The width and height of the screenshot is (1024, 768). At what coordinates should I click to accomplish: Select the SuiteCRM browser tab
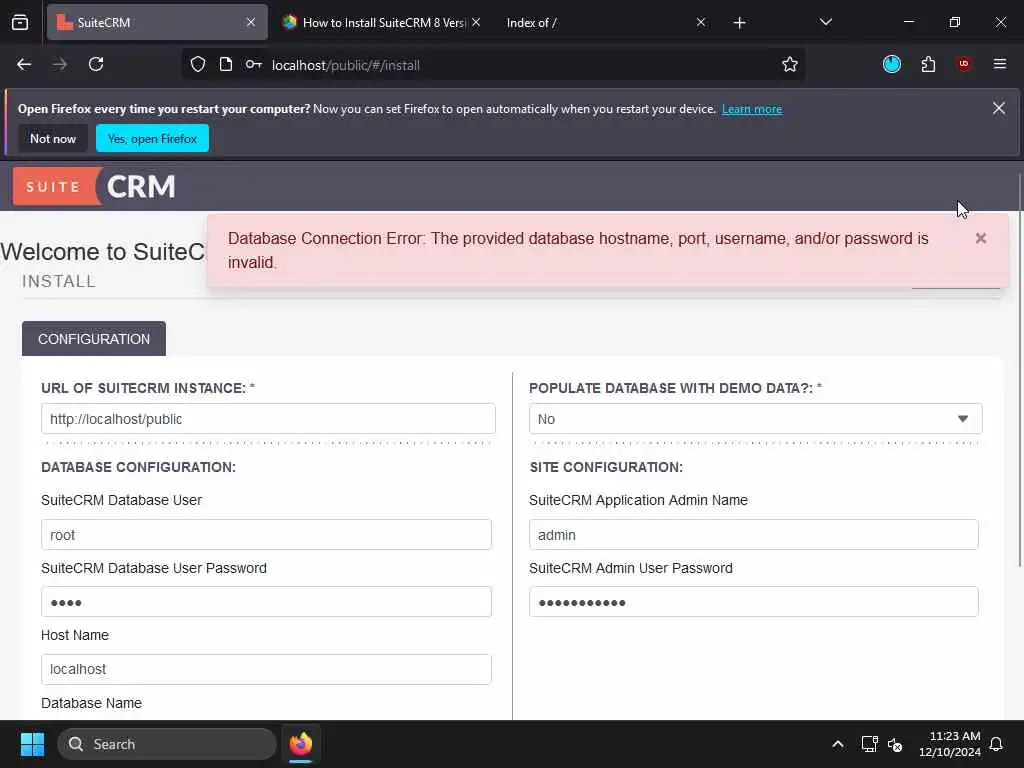click(157, 22)
